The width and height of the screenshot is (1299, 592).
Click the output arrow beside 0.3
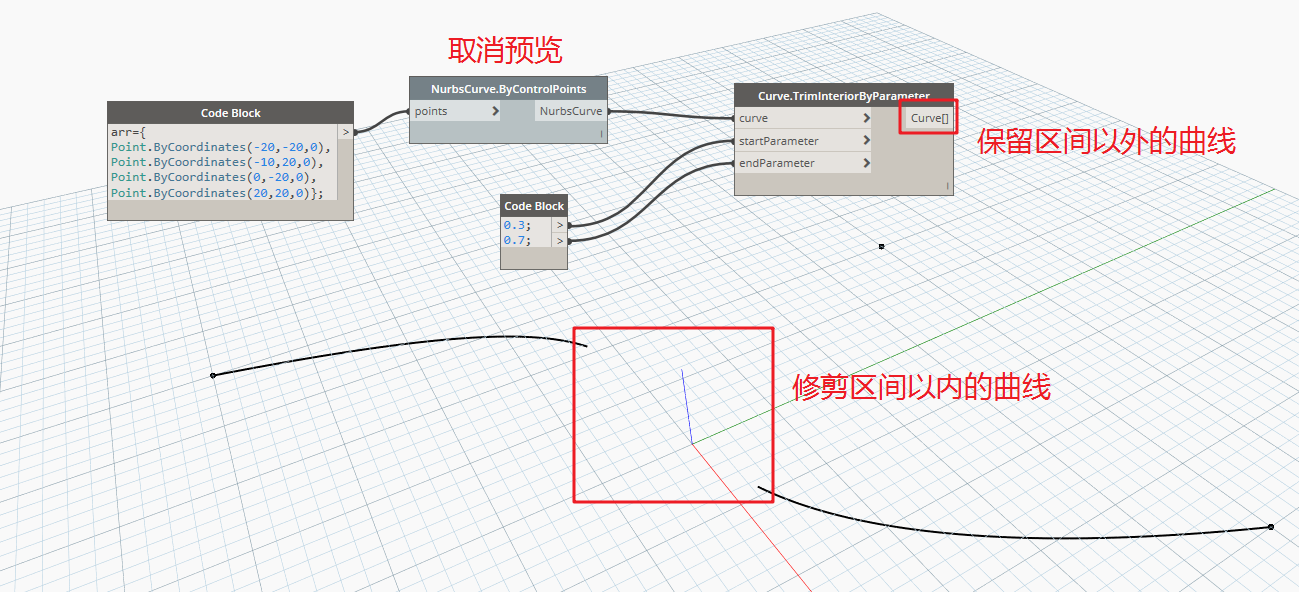coord(560,225)
